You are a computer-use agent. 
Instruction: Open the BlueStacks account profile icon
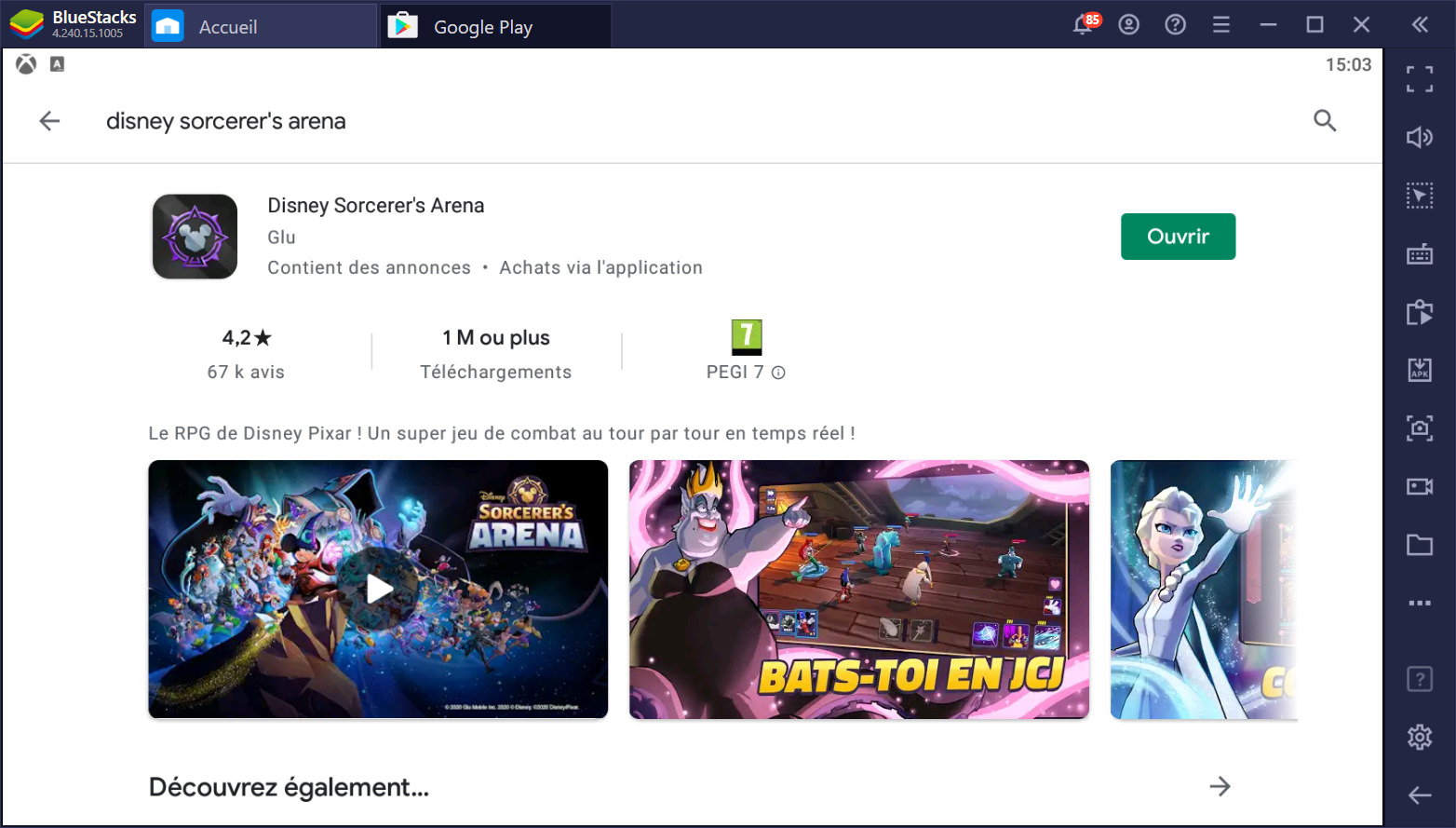(x=1129, y=25)
